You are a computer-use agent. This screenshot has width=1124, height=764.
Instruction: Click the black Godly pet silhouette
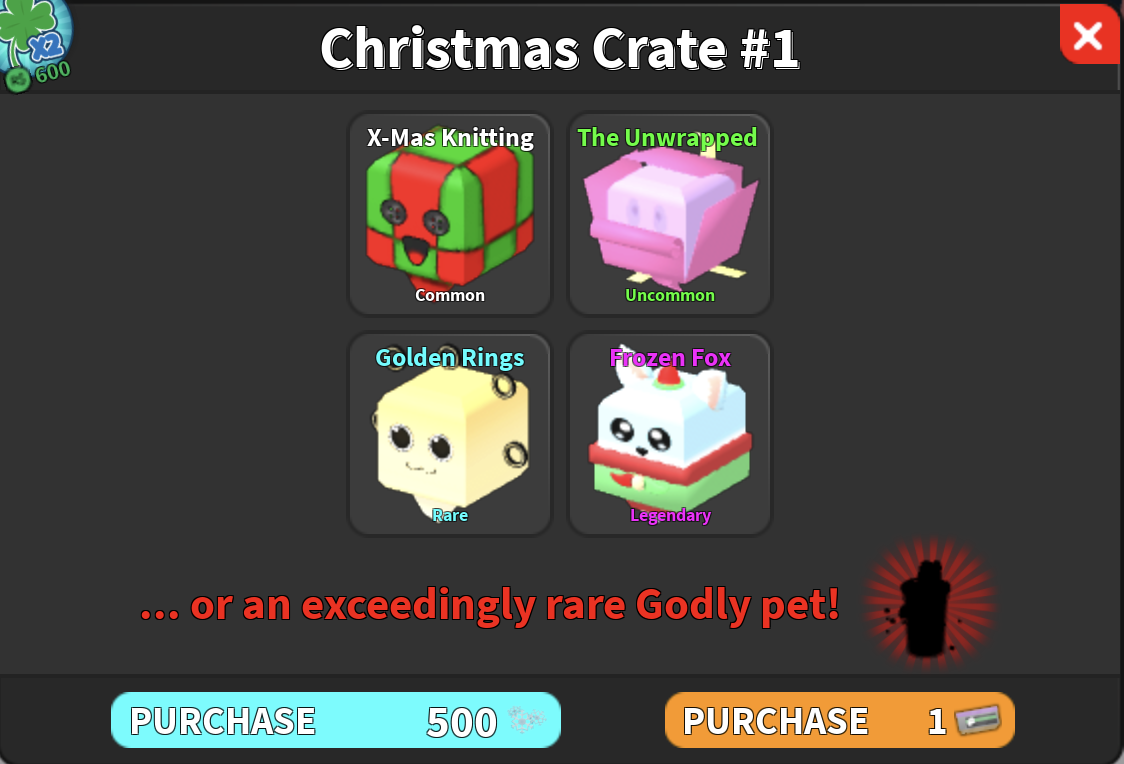(928, 608)
